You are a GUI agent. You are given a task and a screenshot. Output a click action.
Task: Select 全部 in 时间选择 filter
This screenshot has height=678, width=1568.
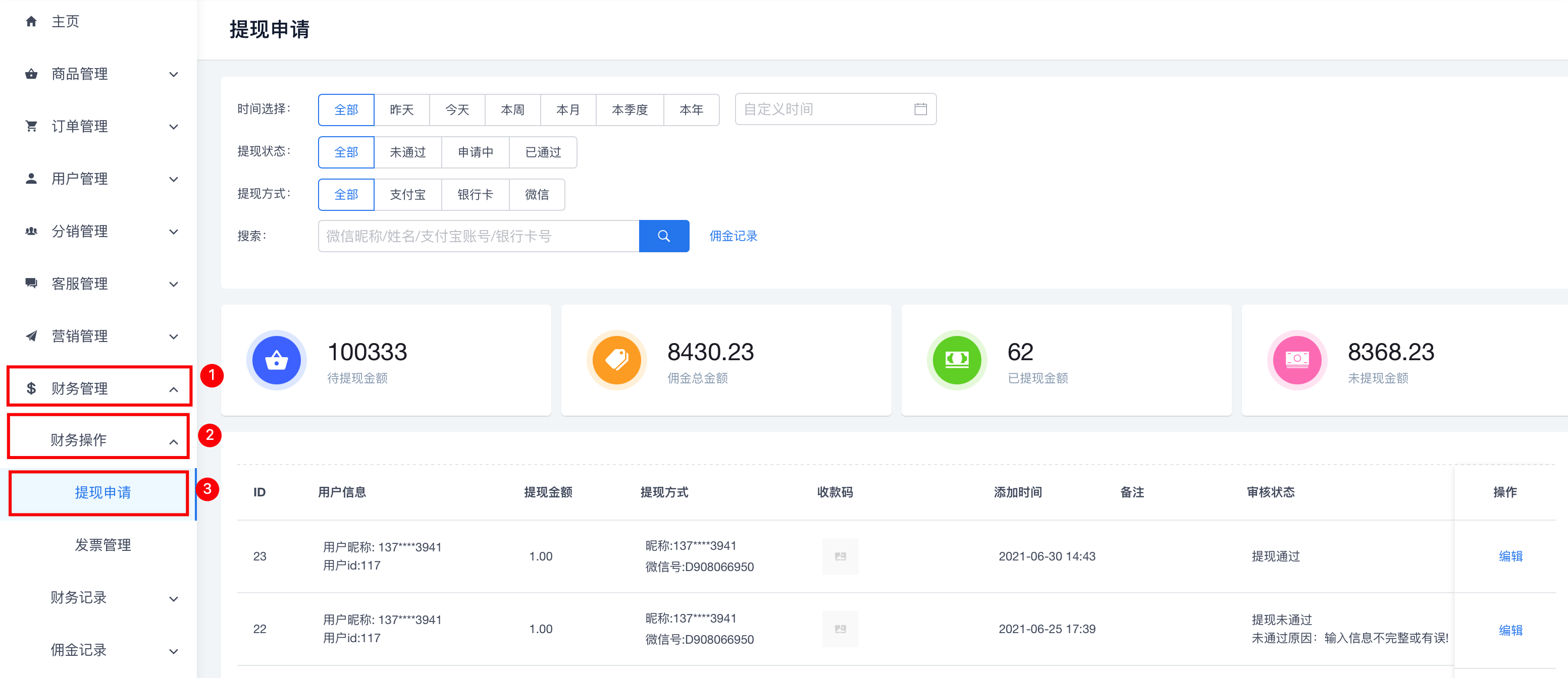(346, 110)
